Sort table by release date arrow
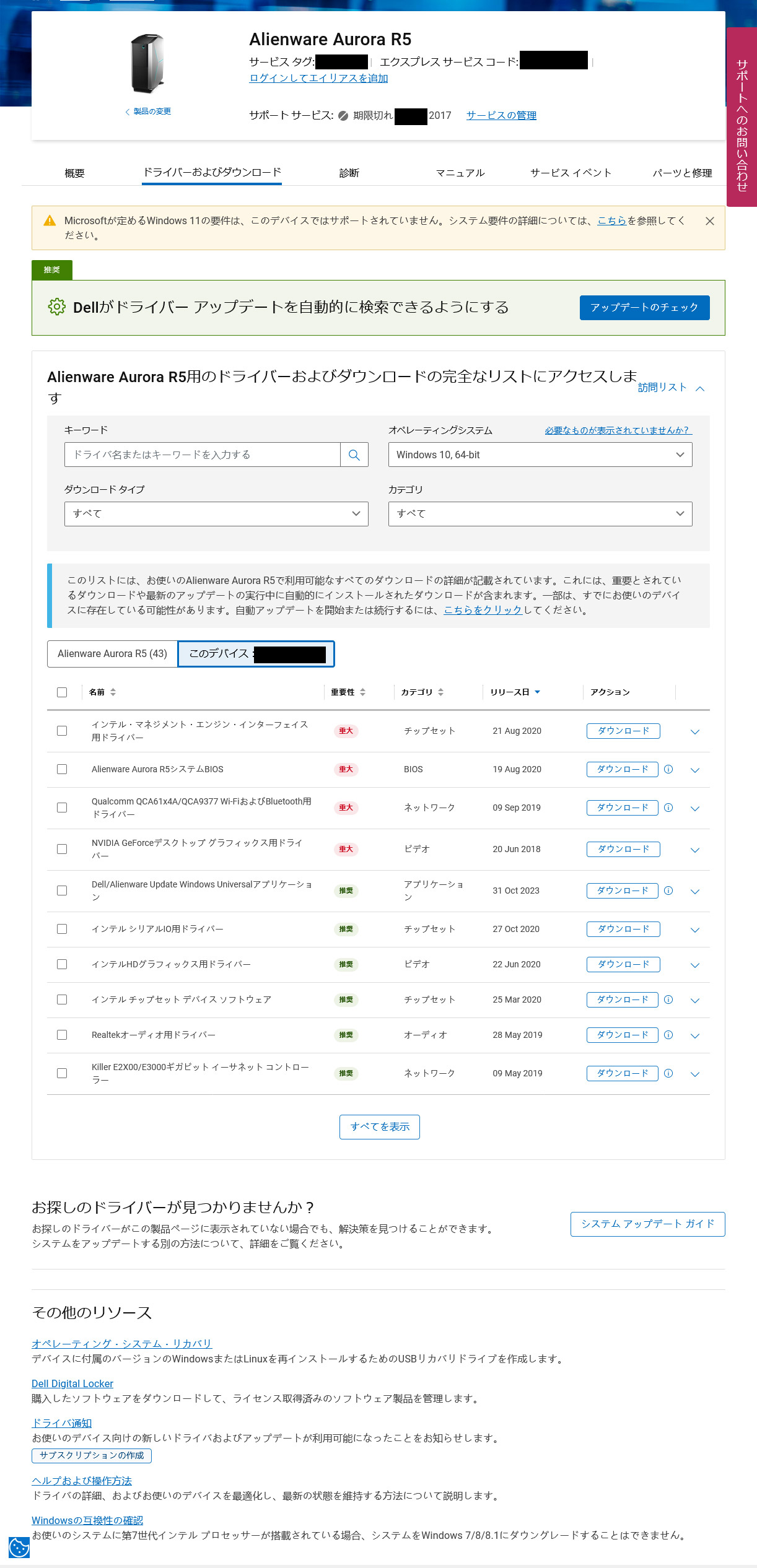 [x=537, y=692]
